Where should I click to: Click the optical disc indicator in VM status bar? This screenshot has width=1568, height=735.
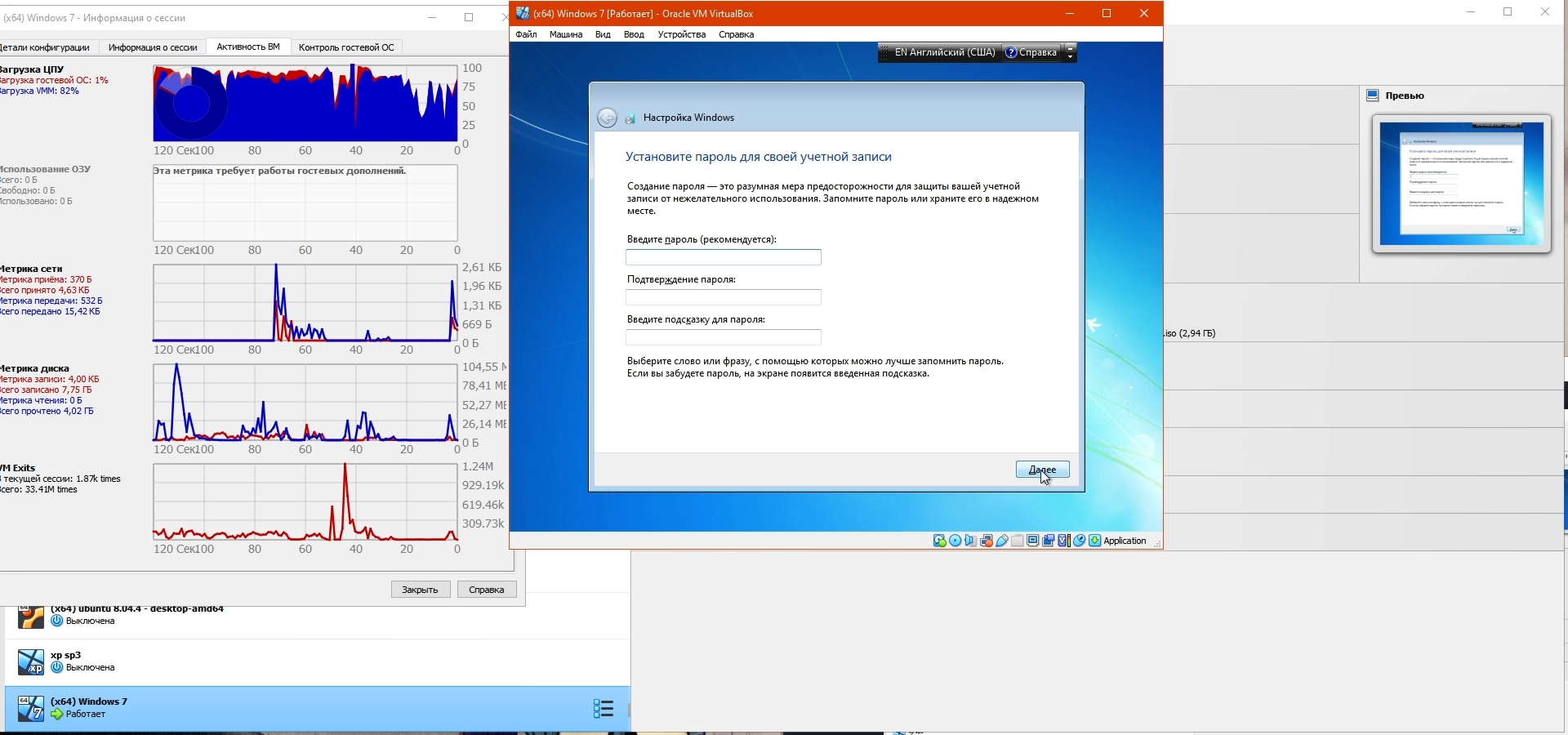click(955, 541)
